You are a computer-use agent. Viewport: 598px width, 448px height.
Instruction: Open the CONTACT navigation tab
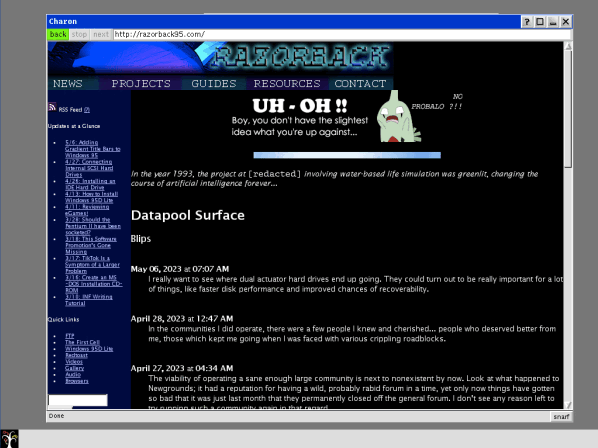(360, 83)
